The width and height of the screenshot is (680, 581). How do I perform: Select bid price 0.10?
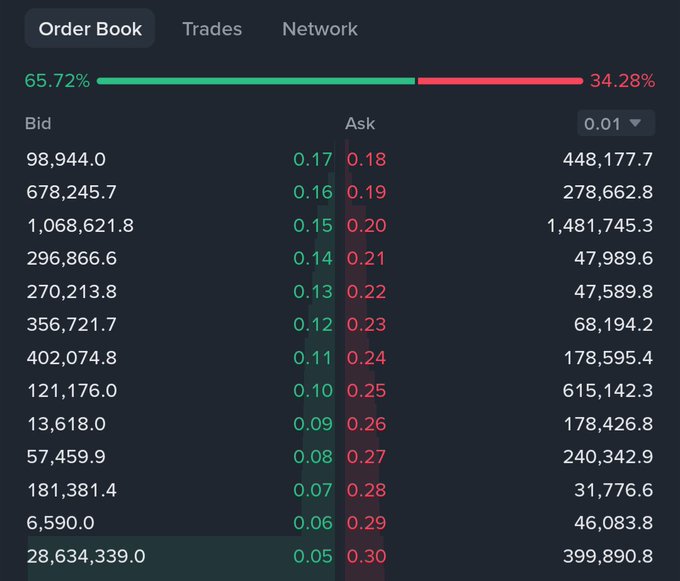click(313, 391)
